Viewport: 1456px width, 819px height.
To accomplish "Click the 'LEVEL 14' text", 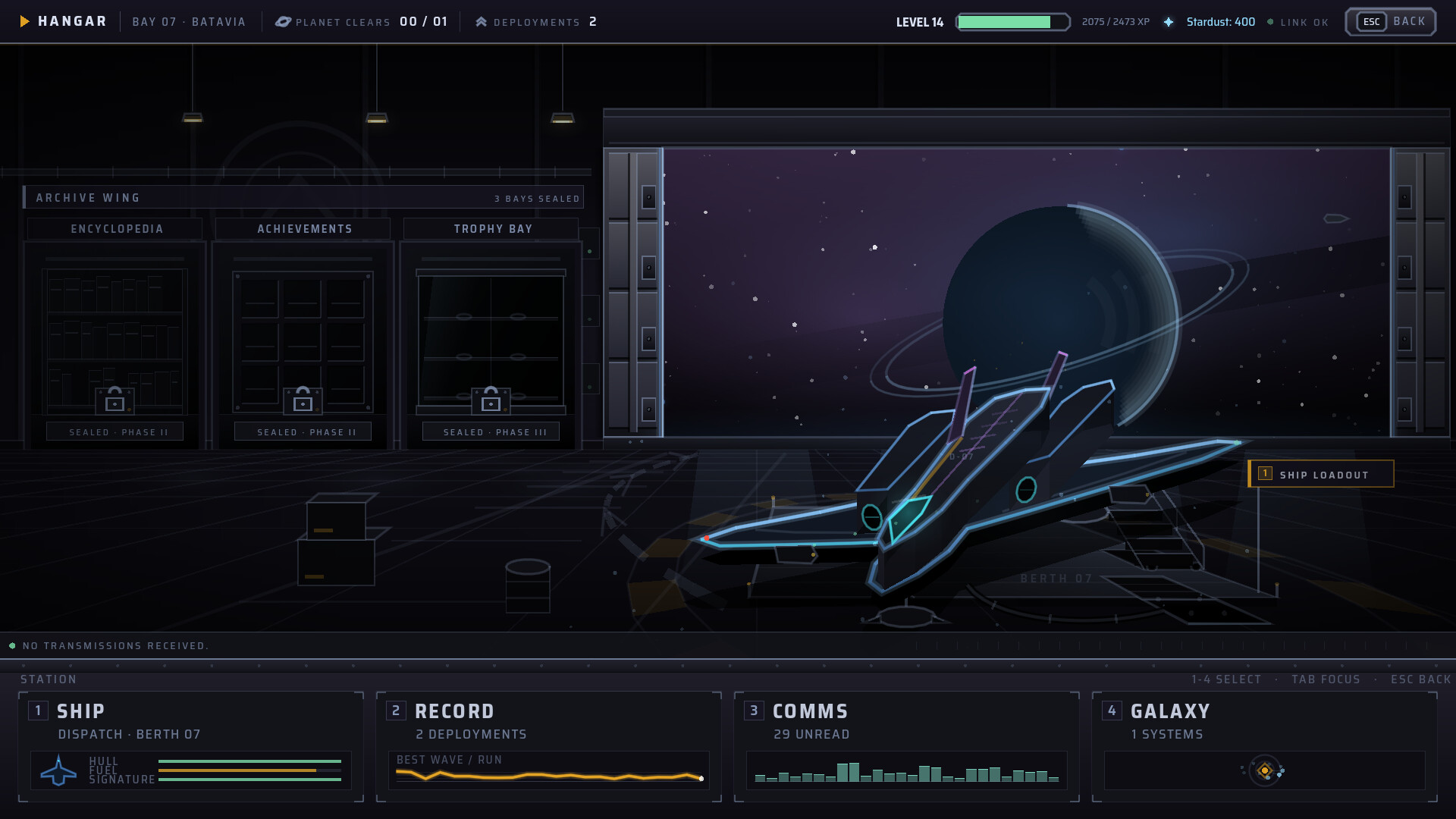I will click(920, 22).
